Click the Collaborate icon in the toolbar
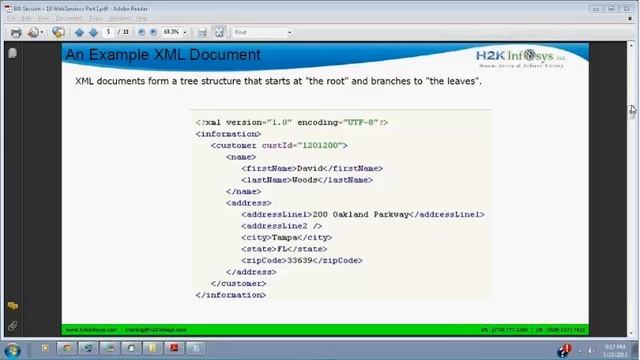The height and width of the screenshot is (360, 640). (x=58, y=32)
